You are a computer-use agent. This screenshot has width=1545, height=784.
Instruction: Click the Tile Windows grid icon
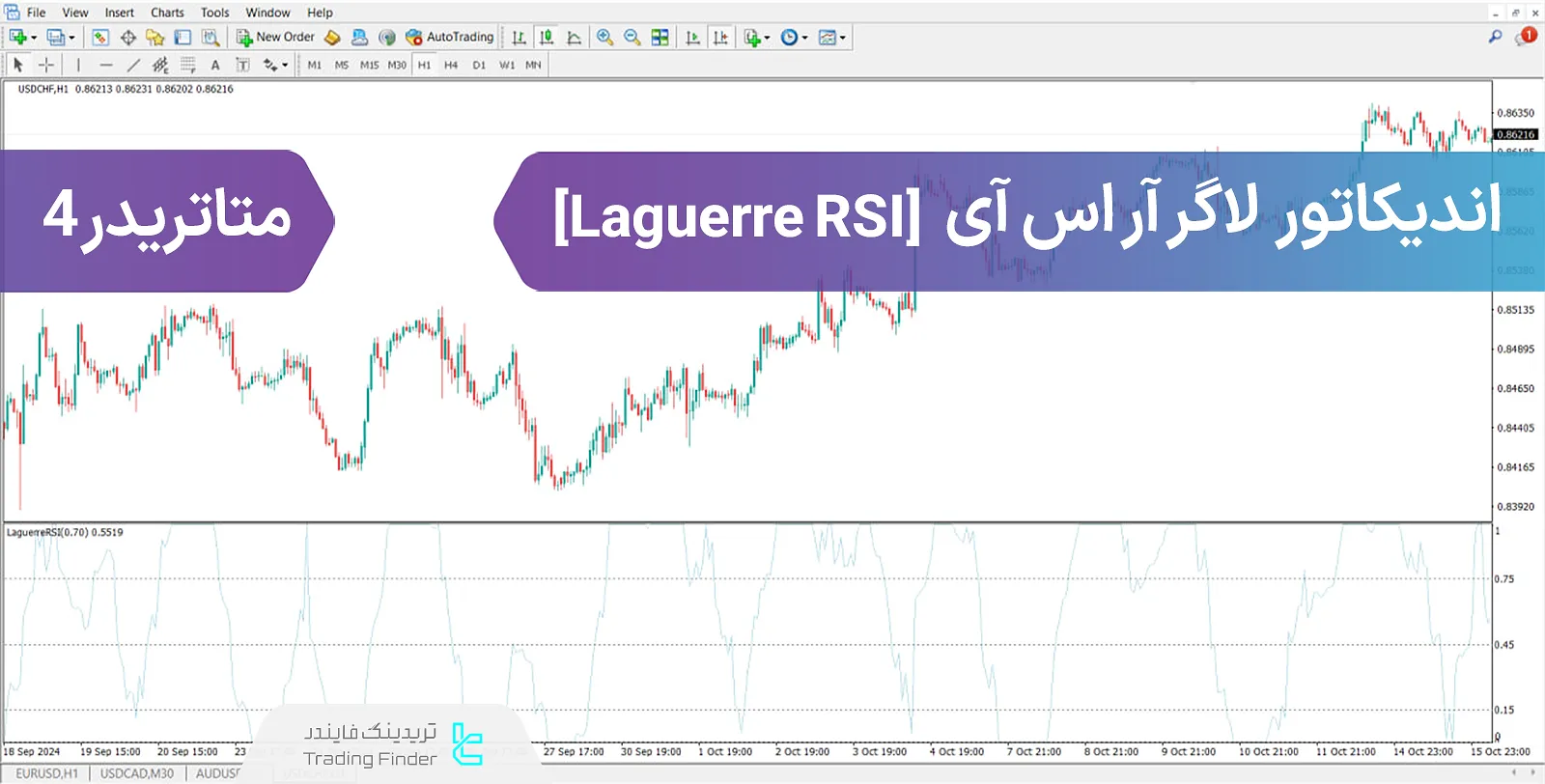pyautogui.click(x=660, y=38)
